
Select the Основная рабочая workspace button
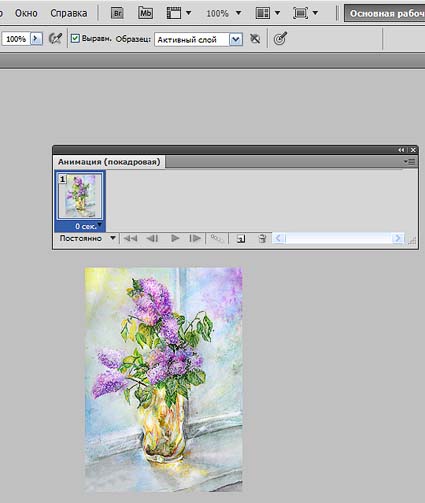coord(385,13)
